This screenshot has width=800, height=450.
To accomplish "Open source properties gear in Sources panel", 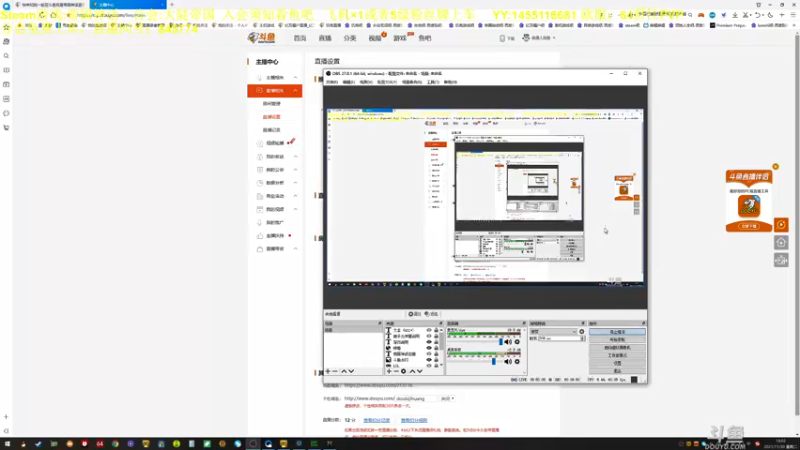I will point(404,371).
